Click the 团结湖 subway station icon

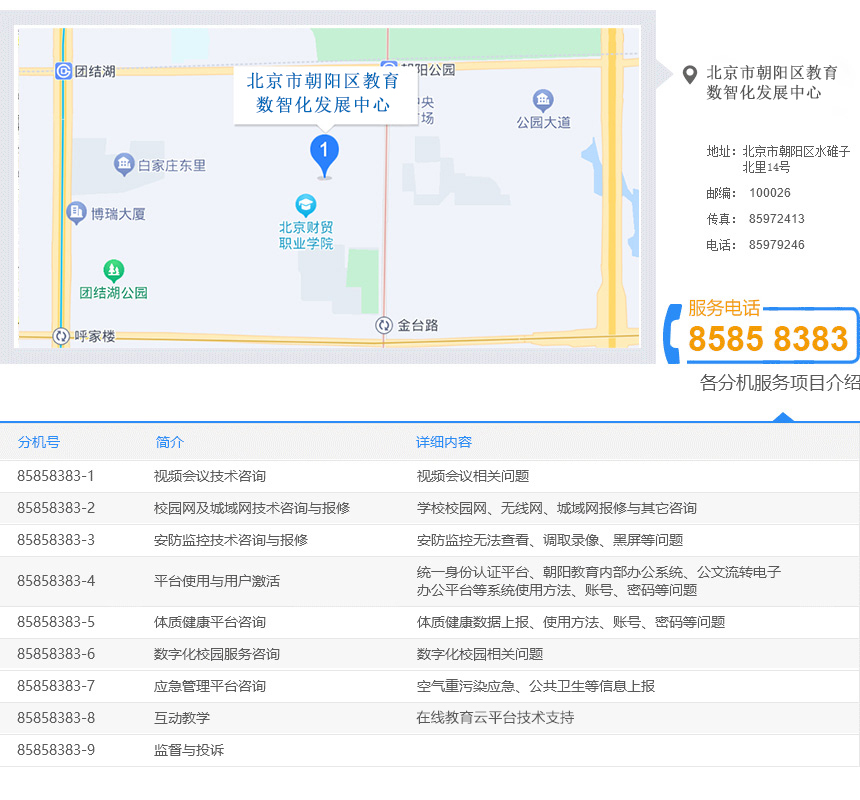click(63, 71)
